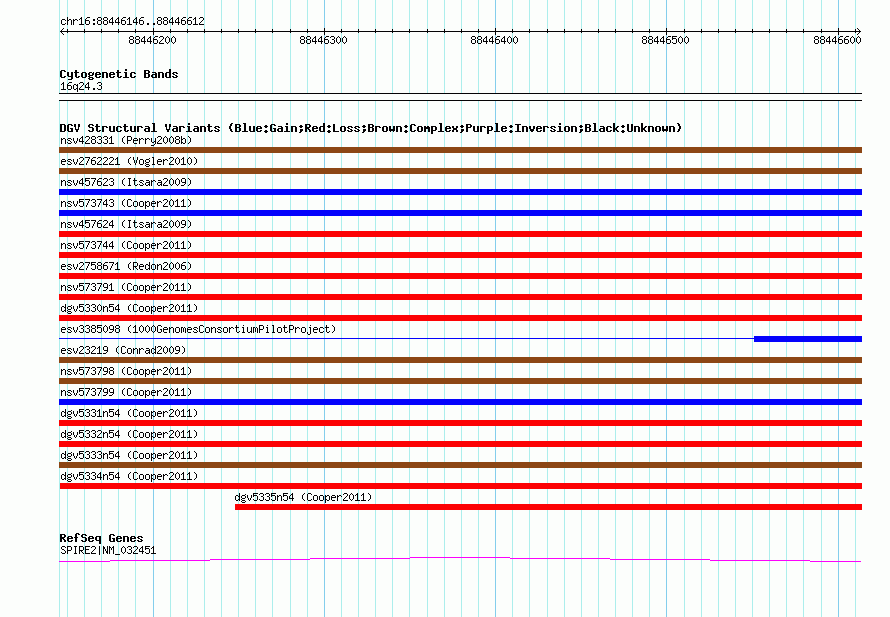Viewport: 890px width, 617px height.
Task: Click the nsv573744 (Cooper2011) label
Action: point(126,245)
